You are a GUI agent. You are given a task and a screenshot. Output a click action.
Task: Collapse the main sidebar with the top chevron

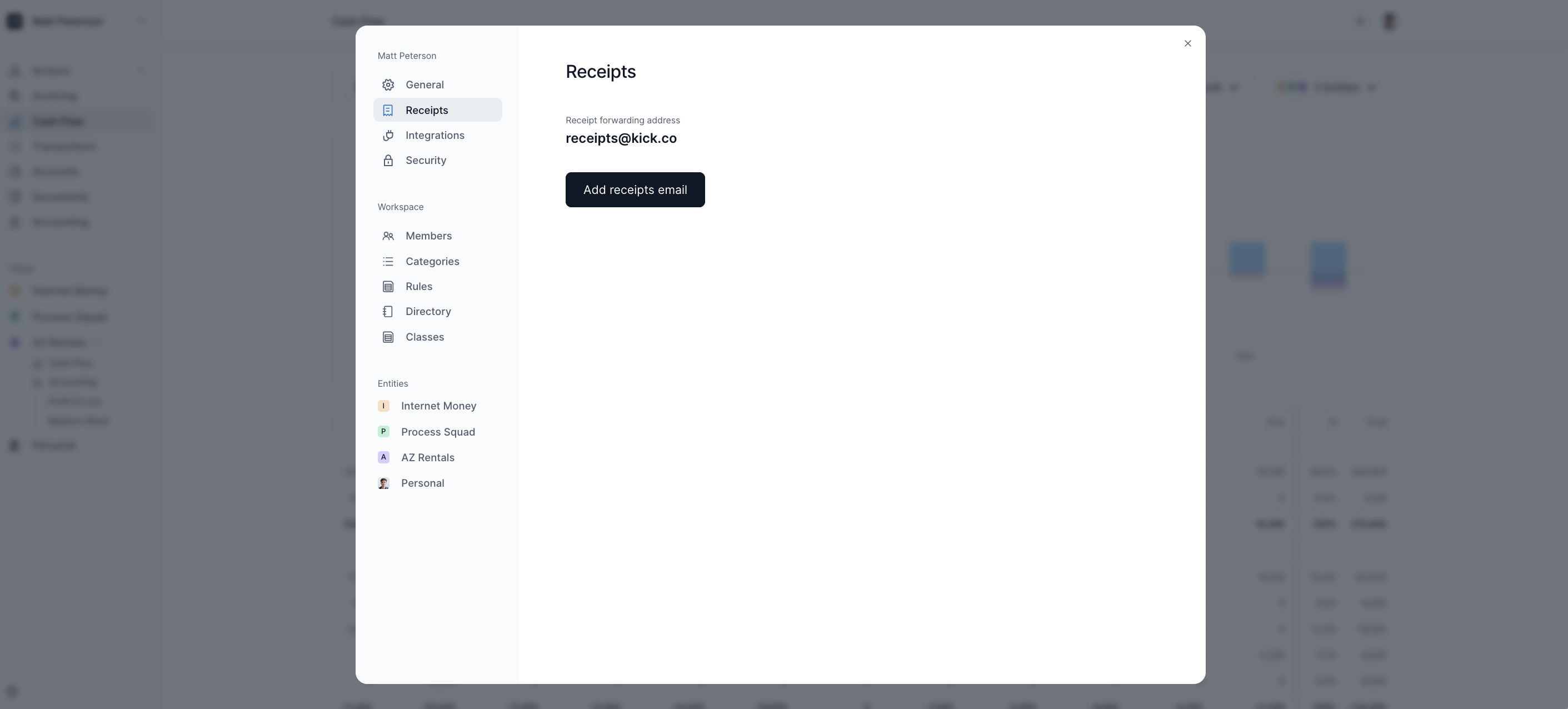(142, 21)
